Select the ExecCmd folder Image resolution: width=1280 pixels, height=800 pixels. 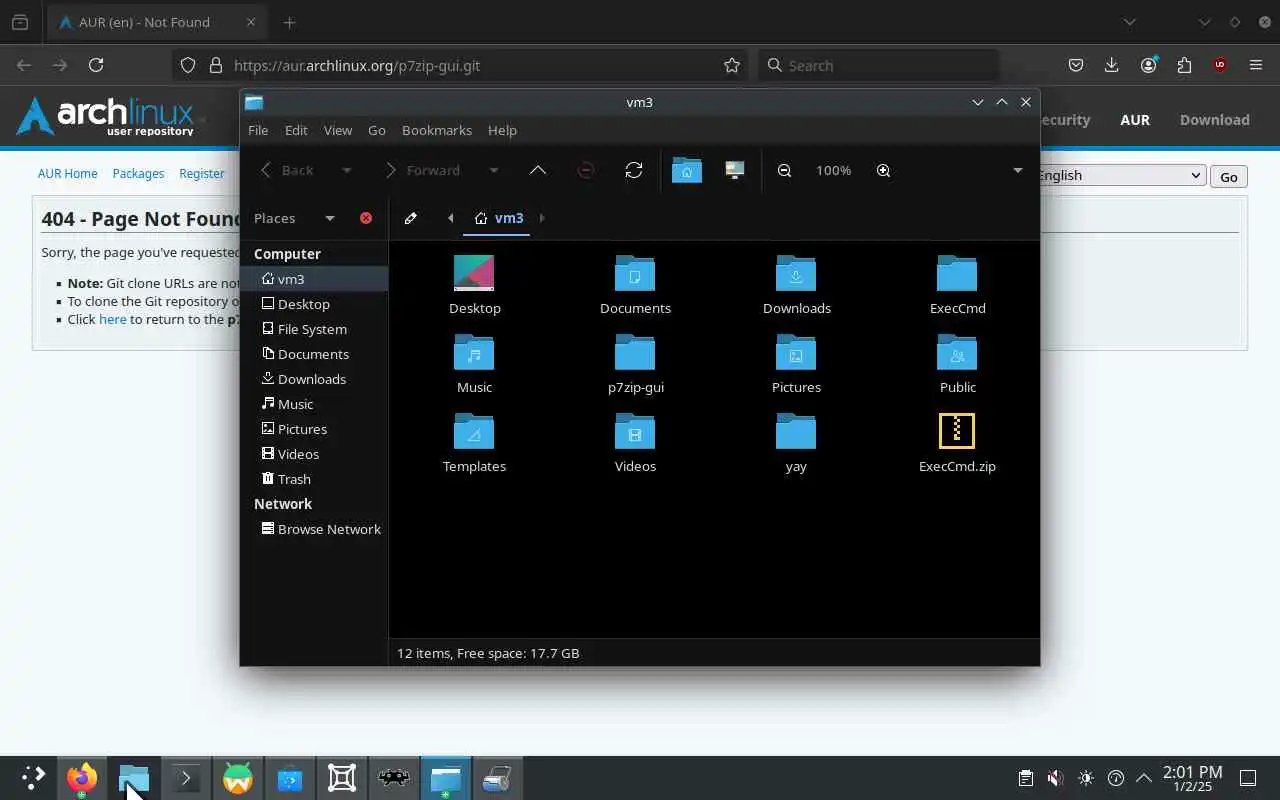click(x=957, y=285)
